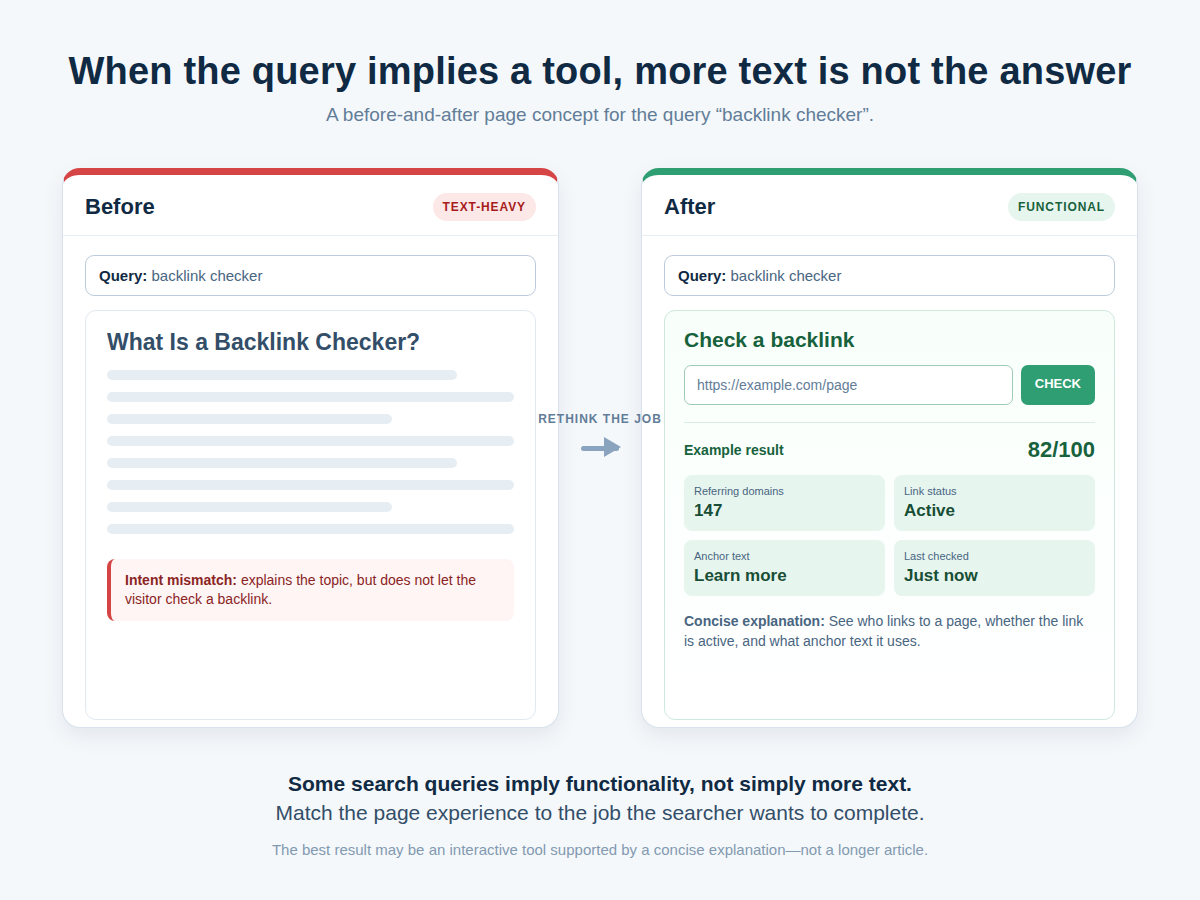The height and width of the screenshot is (900, 1200).
Task: Click the Link status Active tile
Action: pyautogui.click(x=994, y=503)
